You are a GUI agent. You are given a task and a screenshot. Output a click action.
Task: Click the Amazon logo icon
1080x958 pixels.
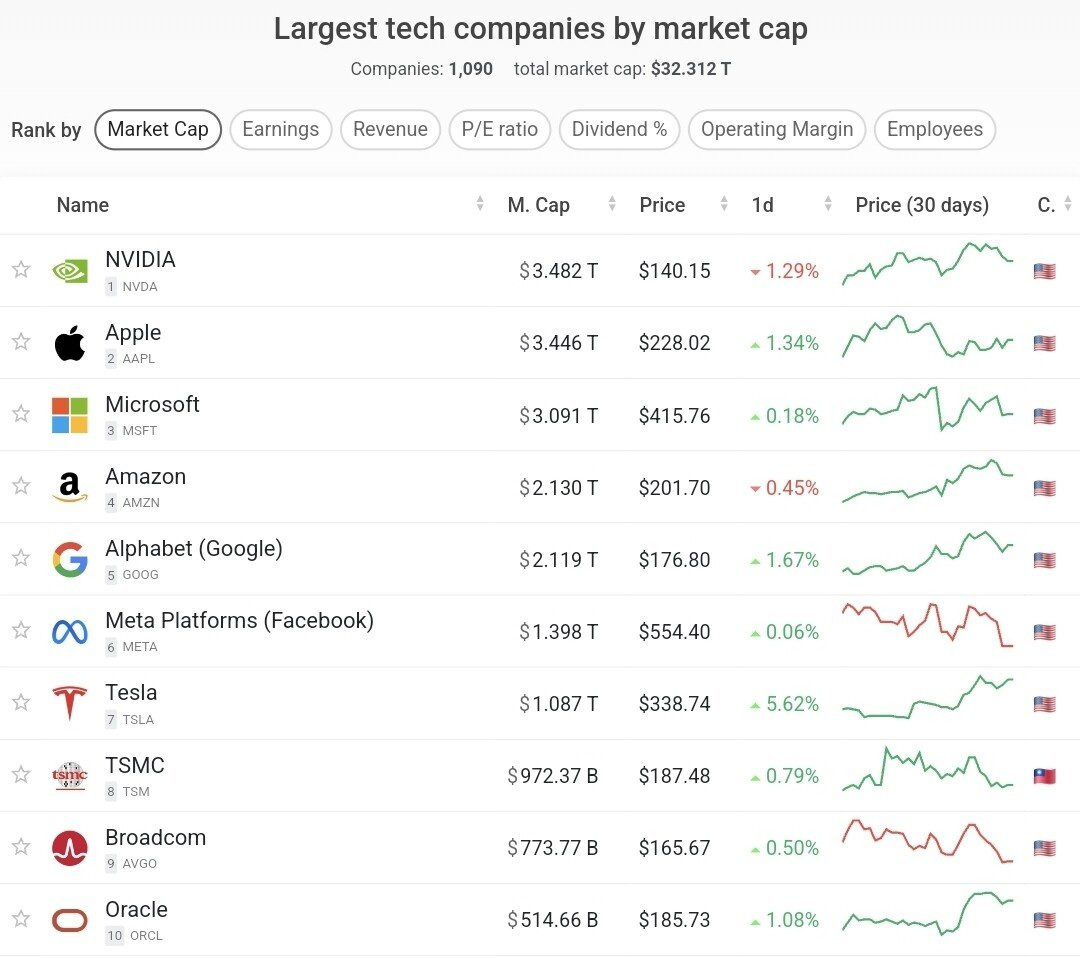tap(70, 487)
